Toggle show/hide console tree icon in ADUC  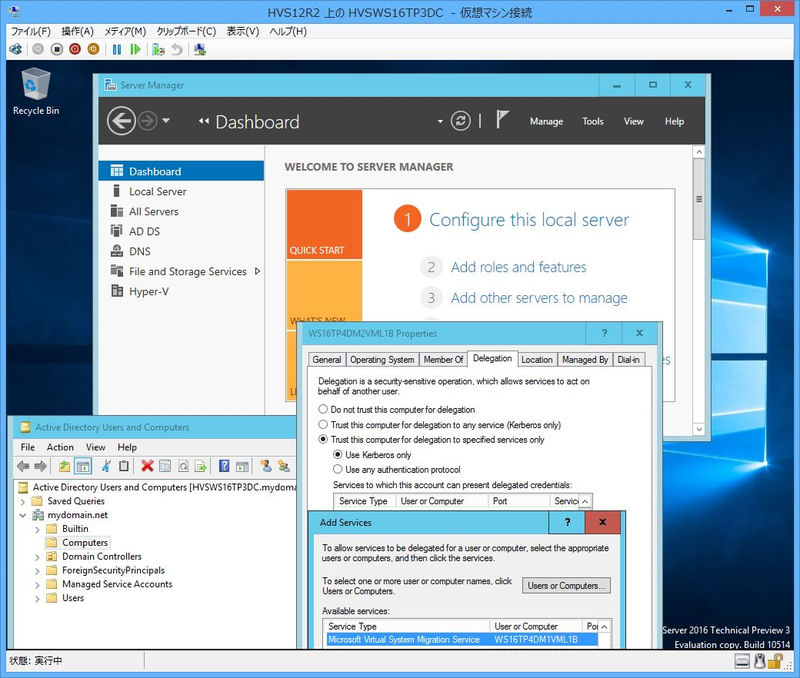coord(83,466)
